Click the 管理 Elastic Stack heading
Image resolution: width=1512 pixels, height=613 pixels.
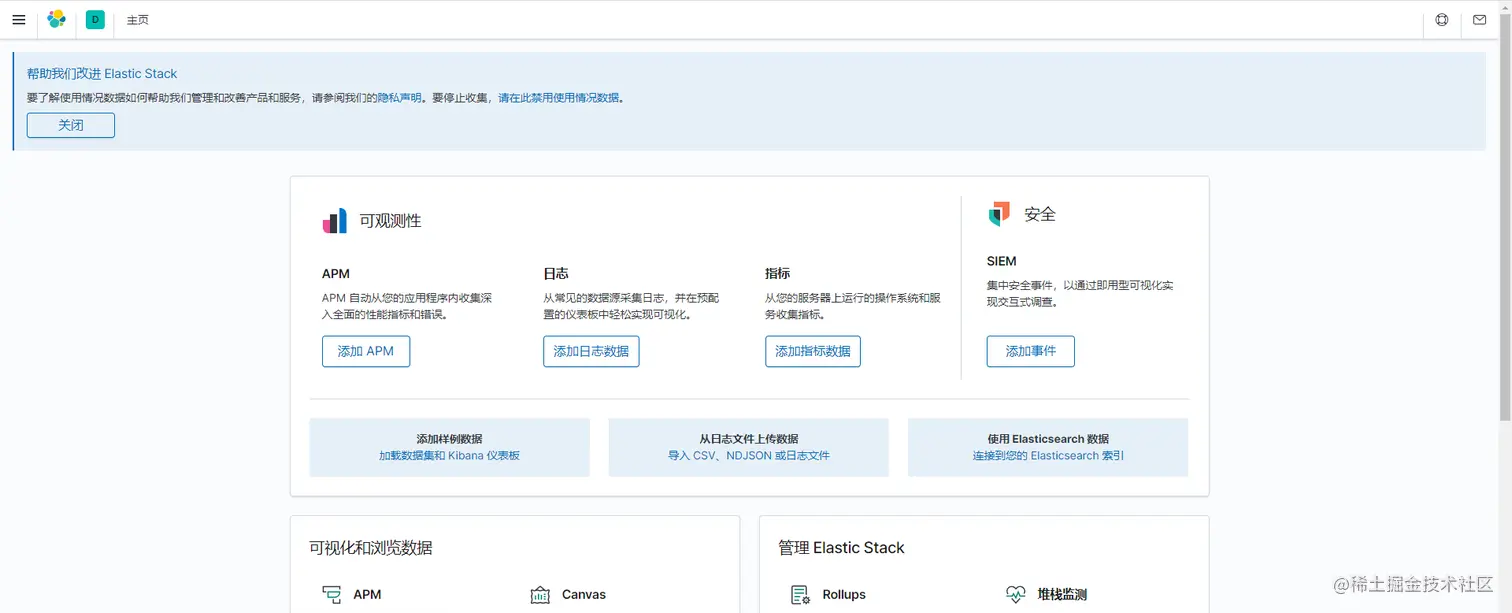tap(841, 548)
